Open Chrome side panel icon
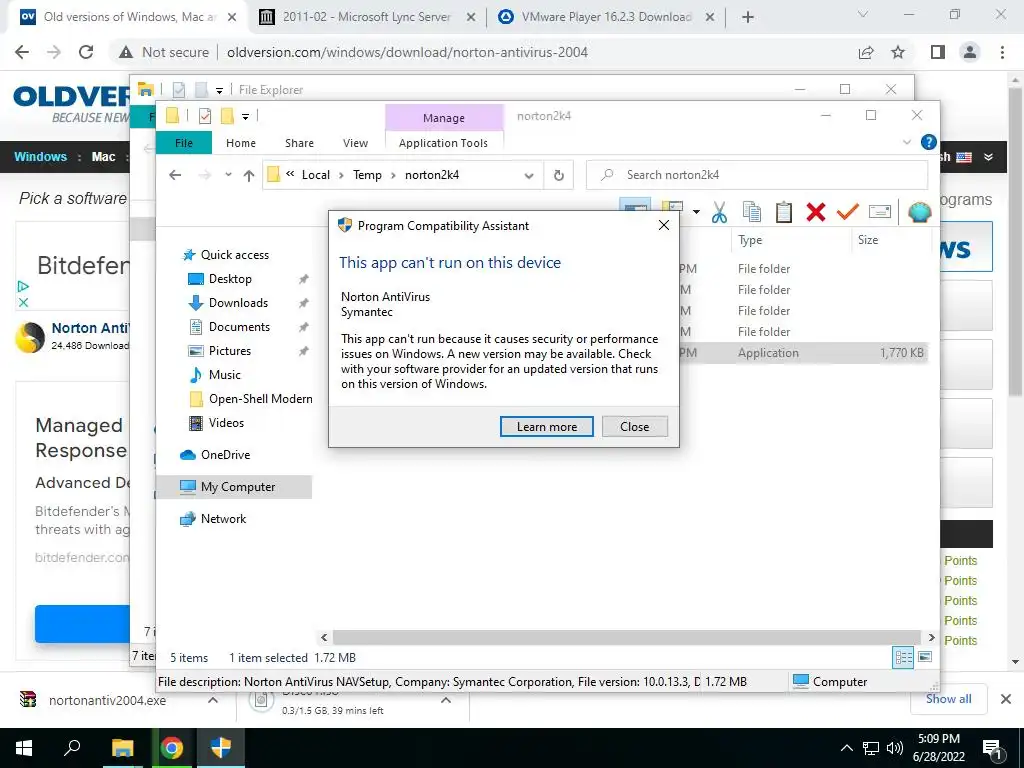Viewport: 1024px width, 768px height. point(938,52)
